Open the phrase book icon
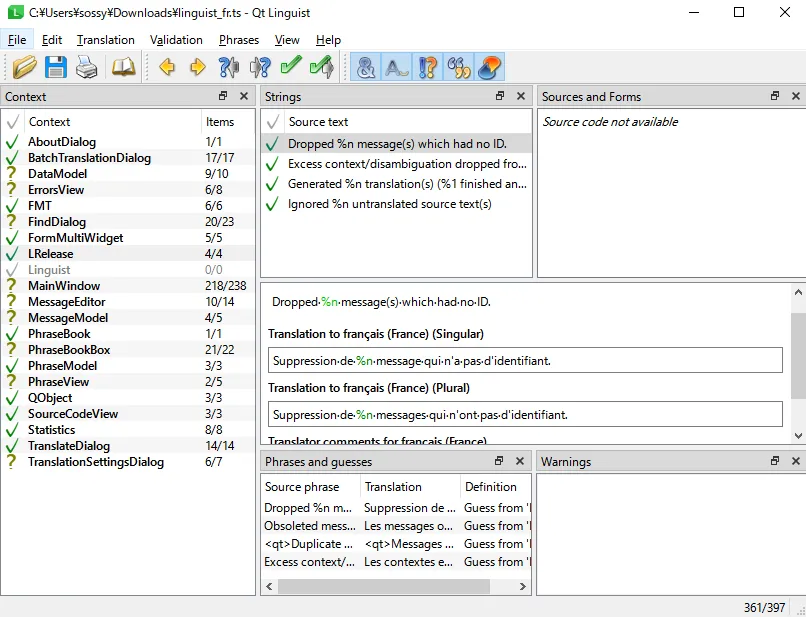 click(x=122, y=66)
